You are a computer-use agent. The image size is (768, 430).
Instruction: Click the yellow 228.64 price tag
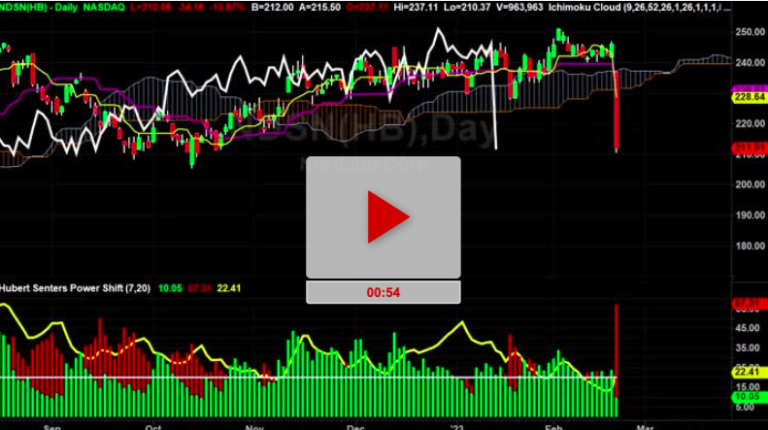tap(749, 98)
